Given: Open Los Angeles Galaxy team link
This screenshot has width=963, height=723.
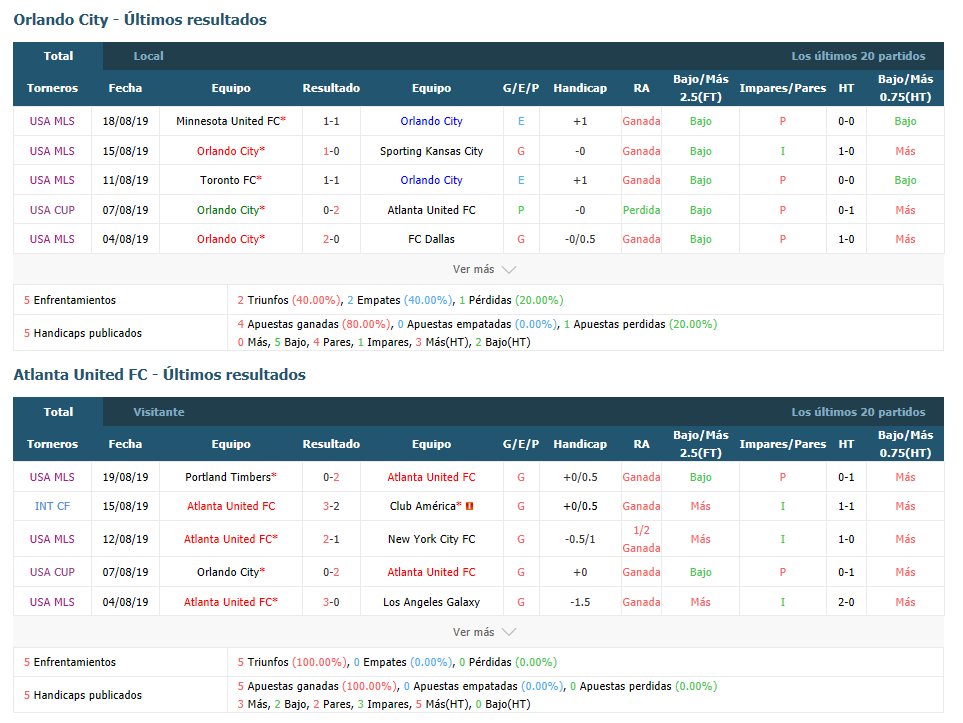Looking at the screenshot, I should tap(431, 602).
